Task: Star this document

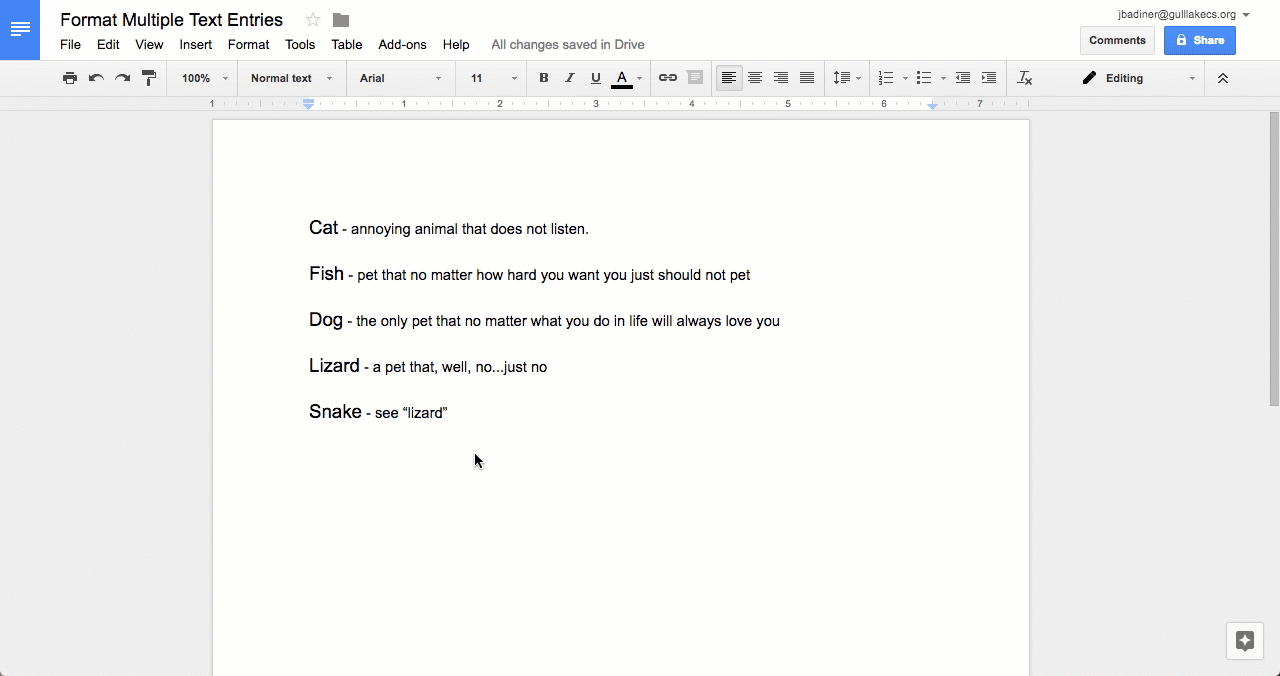Action: coord(313,20)
